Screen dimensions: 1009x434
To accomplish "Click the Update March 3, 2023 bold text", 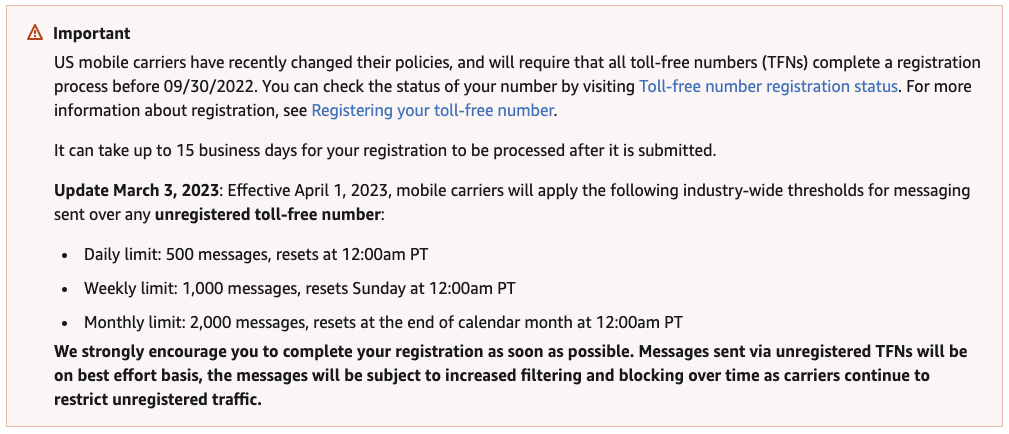I will click(x=138, y=191).
